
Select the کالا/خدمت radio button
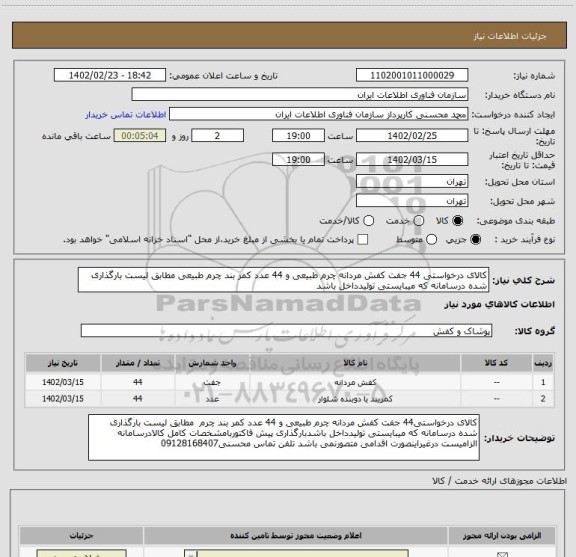tap(368, 220)
